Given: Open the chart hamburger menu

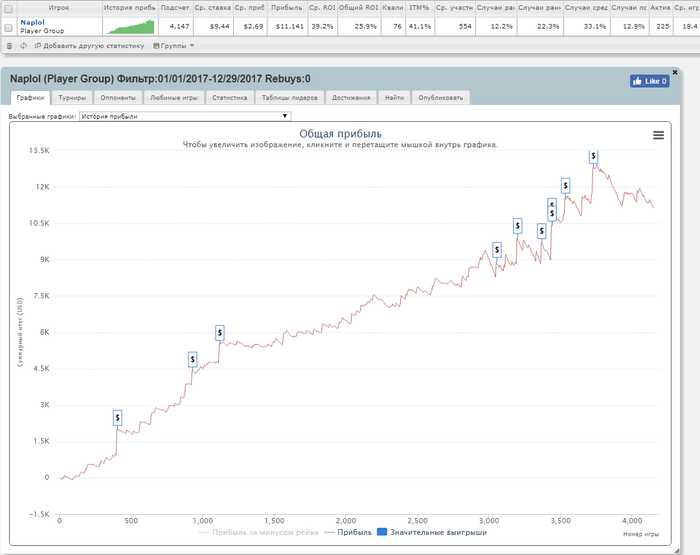Looking at the screenshot, I should pyautogui.click(x=658, y=136).
